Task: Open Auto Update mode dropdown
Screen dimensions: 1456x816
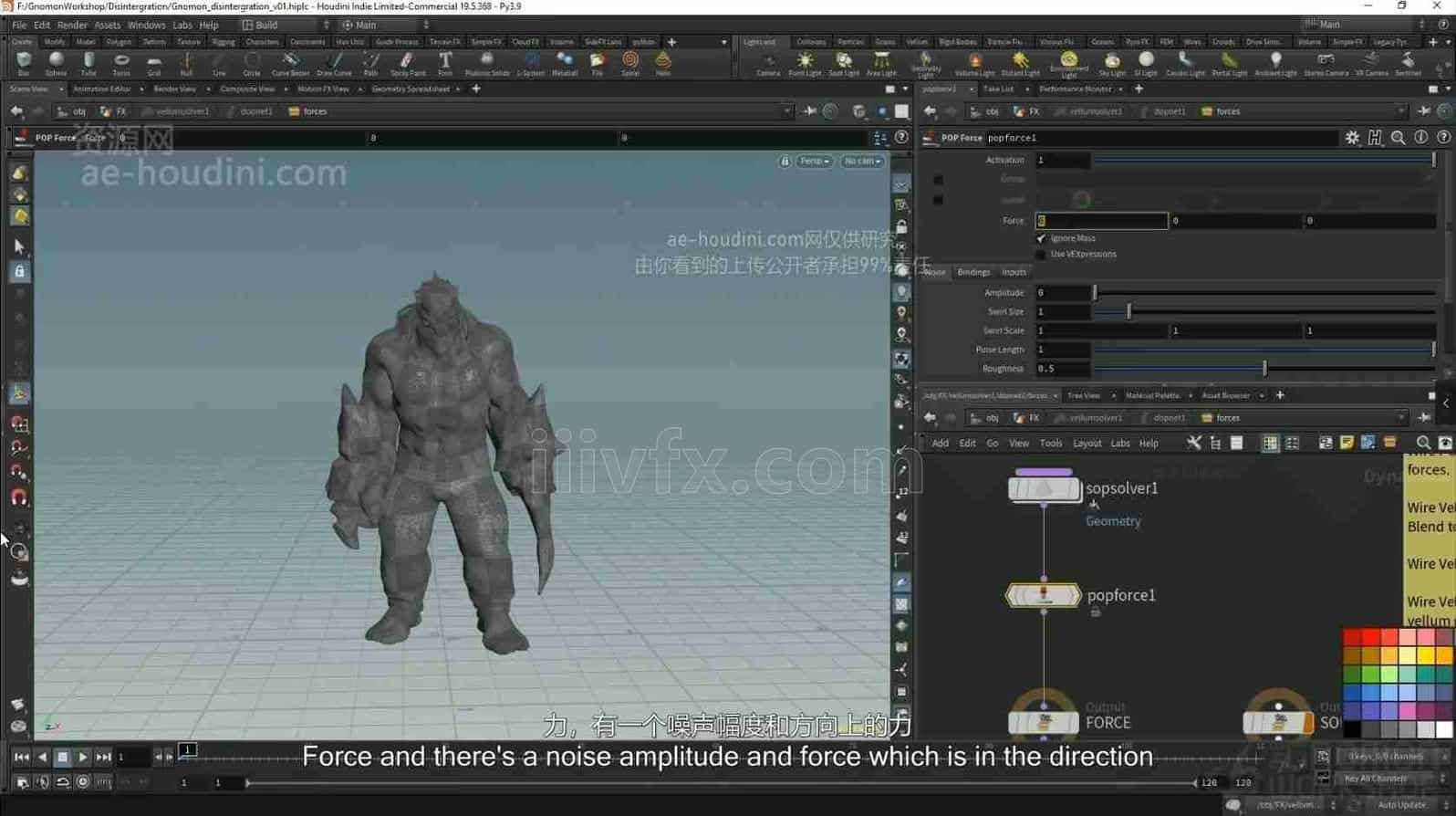Action: [x=1407, y=805]
